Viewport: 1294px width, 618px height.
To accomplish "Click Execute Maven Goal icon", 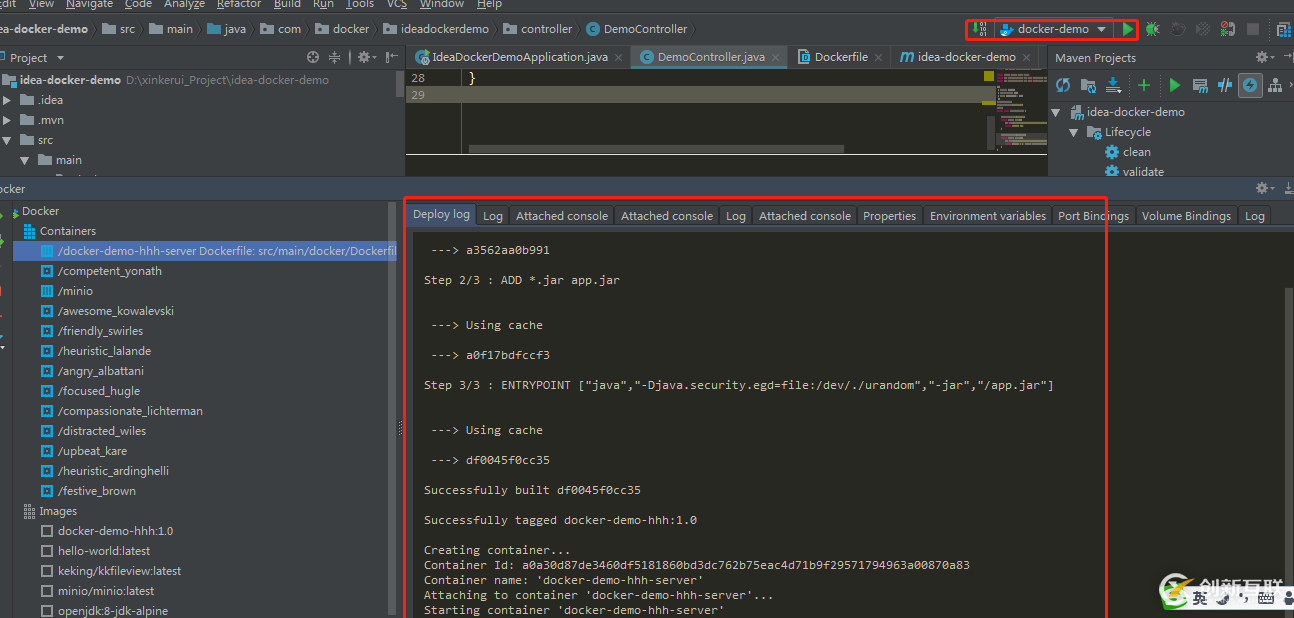I will [x=1200, y=86].
